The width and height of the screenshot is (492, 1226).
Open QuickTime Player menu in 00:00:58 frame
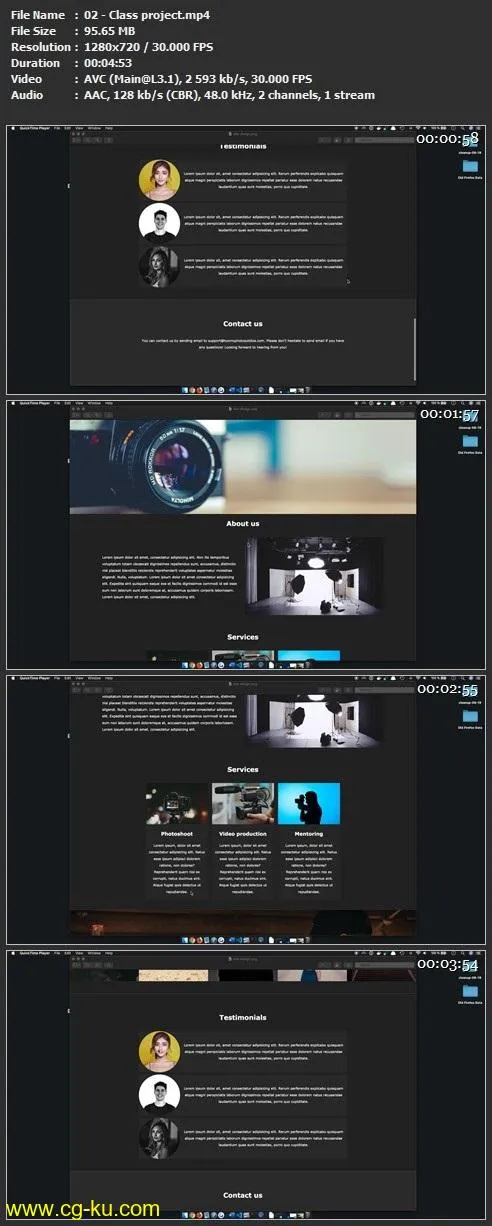pyautogui.click(x=33, y=129)
